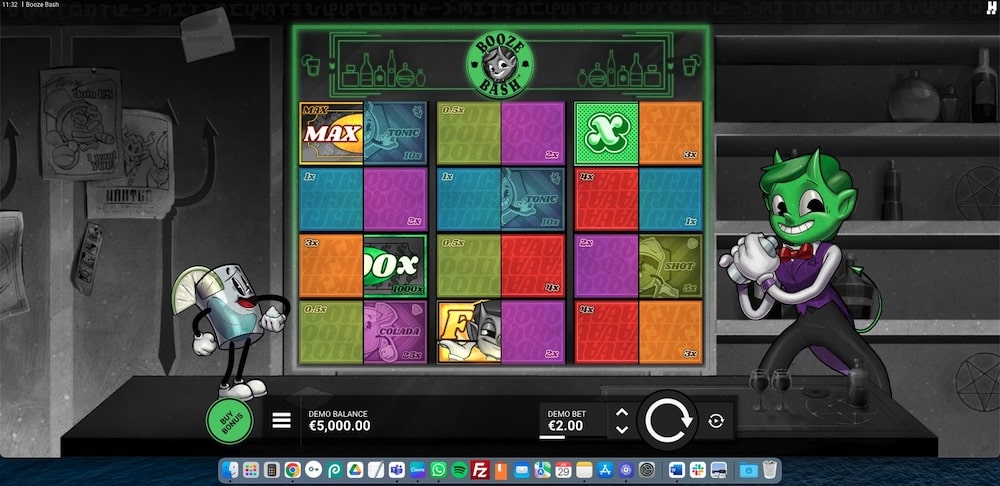The height and width of the screenshot is (486, 1000).
Task: Open WhatsApp from the dock
Action: coord(438,471)
